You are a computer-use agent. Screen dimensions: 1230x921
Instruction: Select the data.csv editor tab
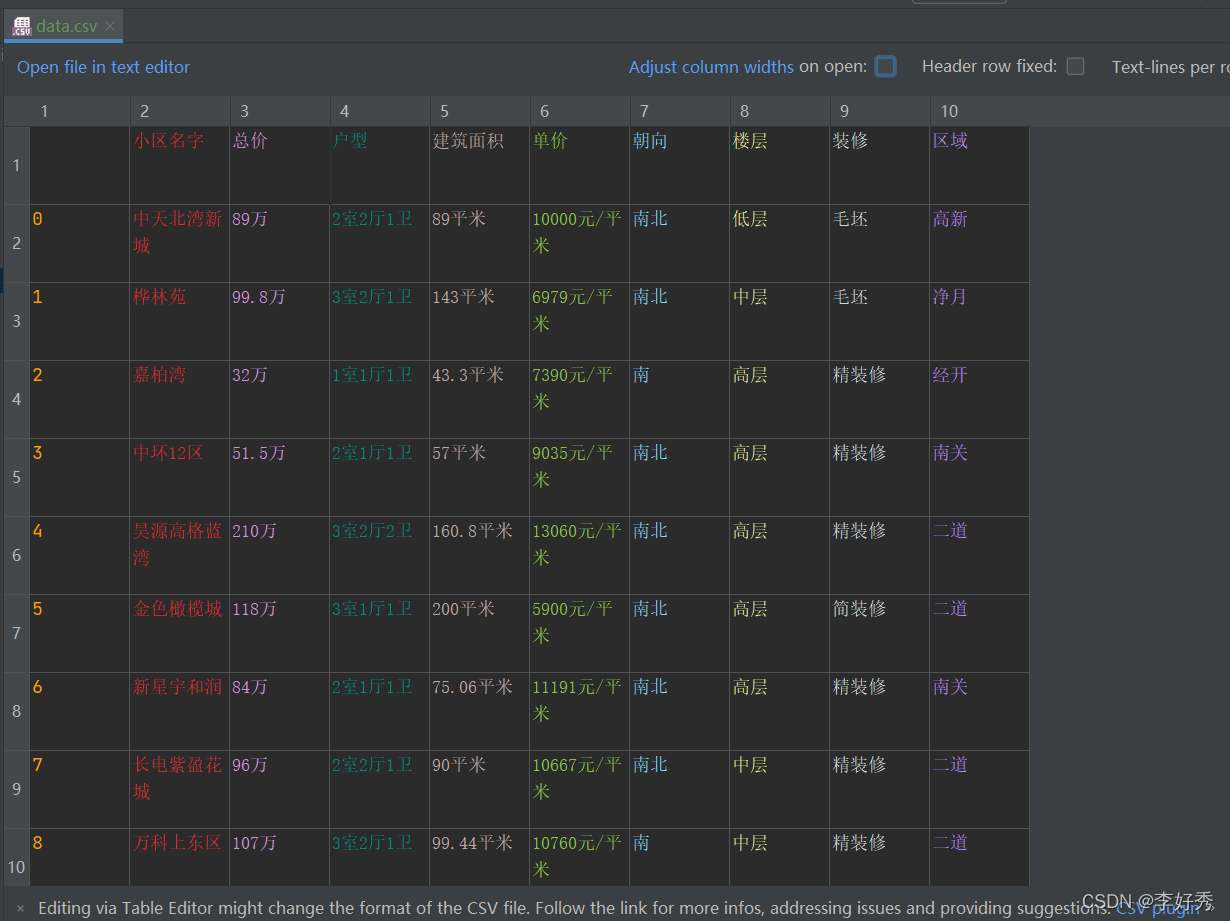click(x=63, y=26)
